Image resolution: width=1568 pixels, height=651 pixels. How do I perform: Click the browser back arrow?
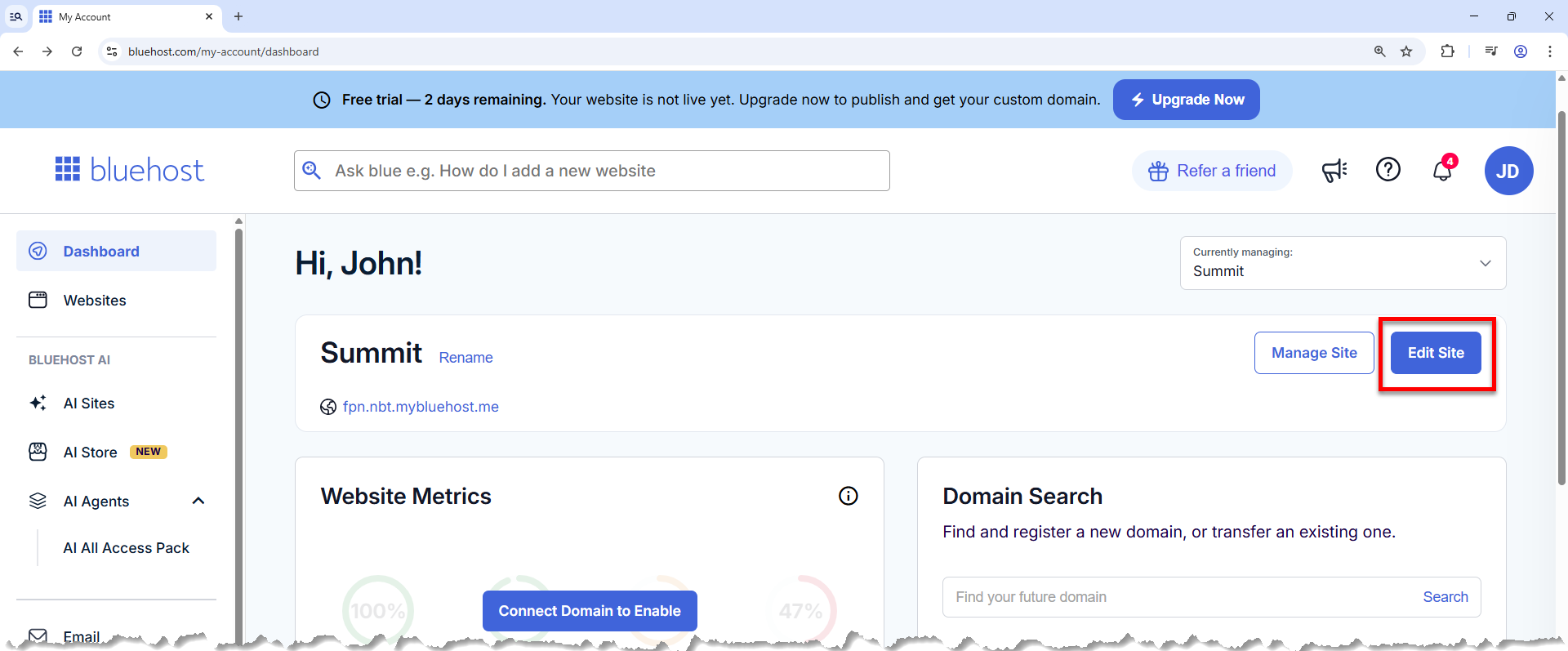tap(18, 51)
